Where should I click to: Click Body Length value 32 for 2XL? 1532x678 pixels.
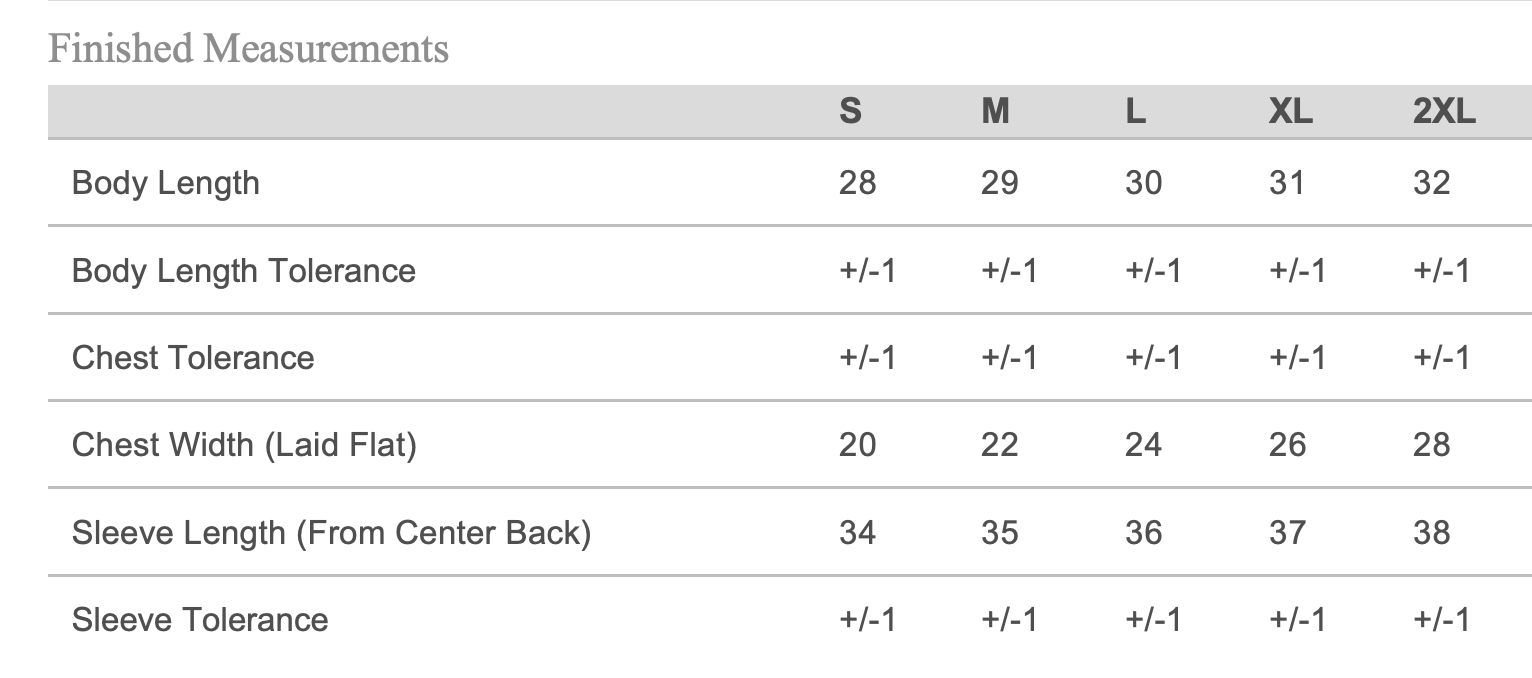(1431, 183)
